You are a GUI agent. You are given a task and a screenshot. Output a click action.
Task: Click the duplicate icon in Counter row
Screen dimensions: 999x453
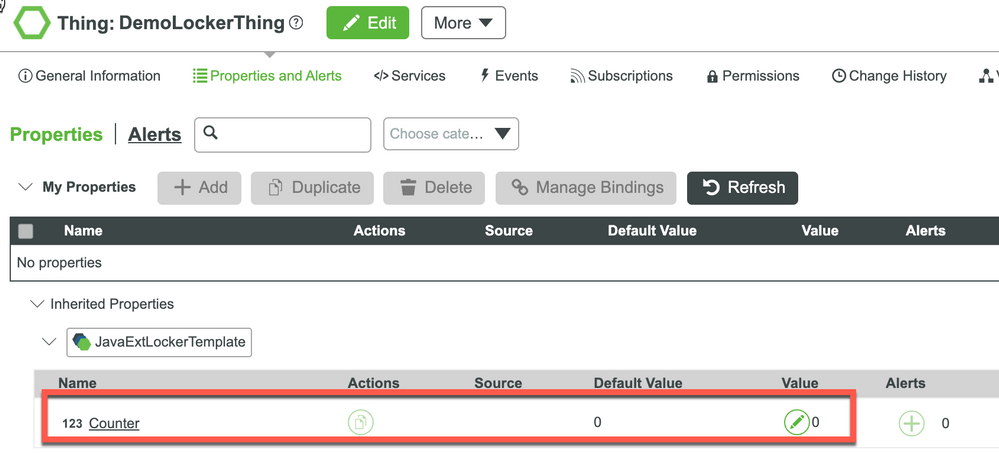pos(361,422)
